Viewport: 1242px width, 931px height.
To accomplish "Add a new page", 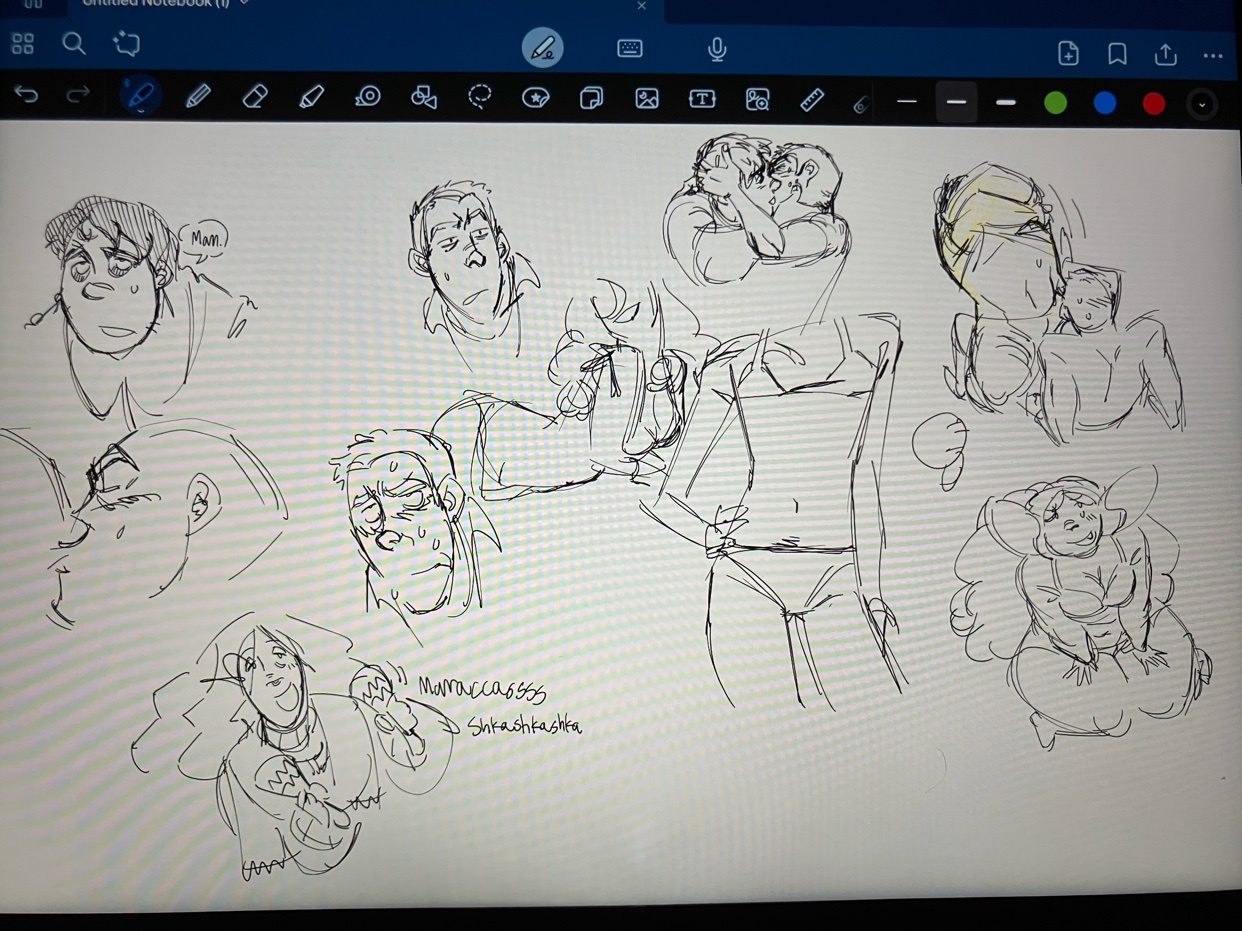I will click(1068, 54).
